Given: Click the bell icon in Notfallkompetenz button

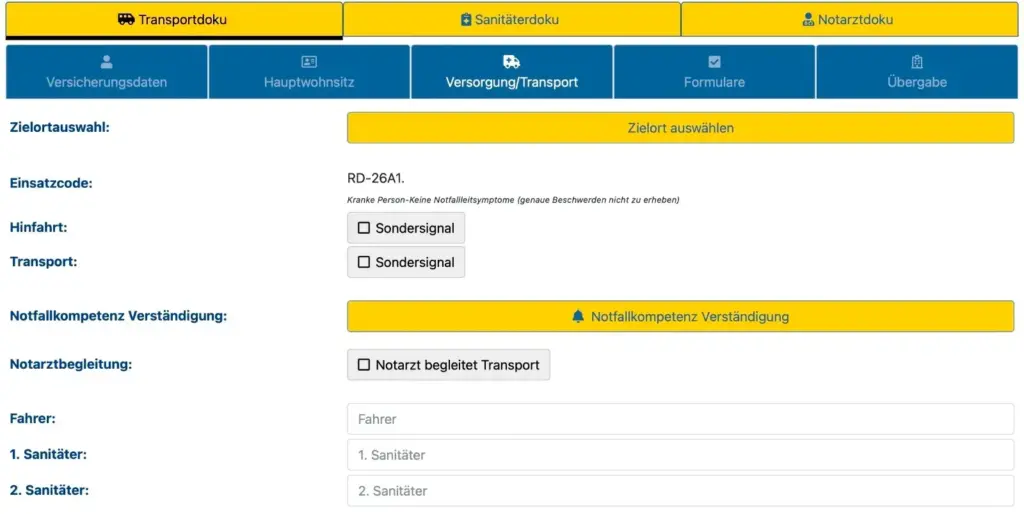Looking at the screenshot, I should tap(578, 316).
